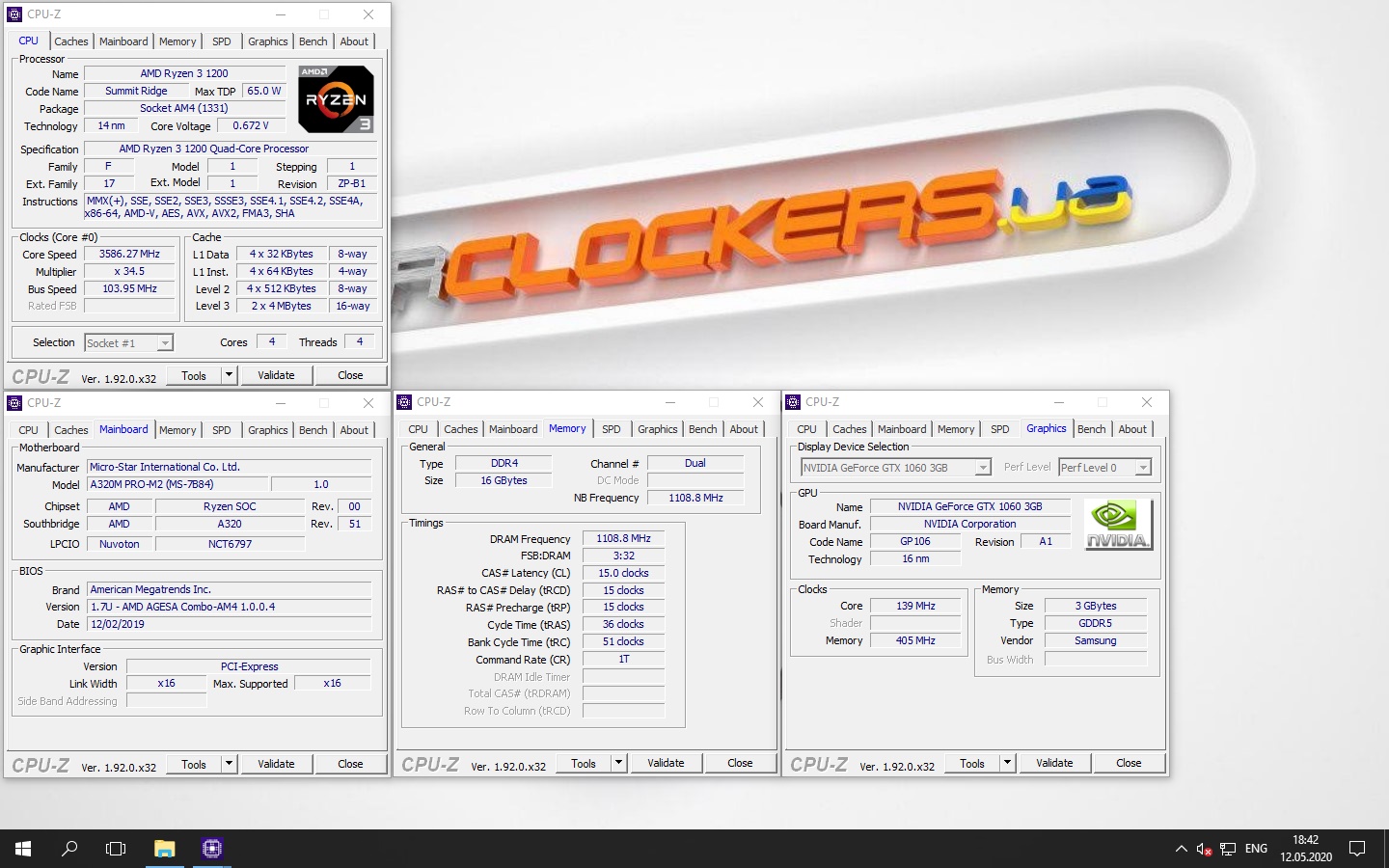Click Channel # Dual value
Screen dimensions: 1389x868
tap(694, 463)
